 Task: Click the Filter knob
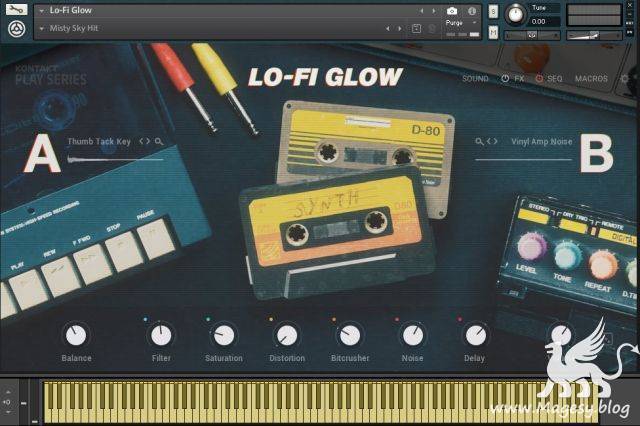point(161,335)
